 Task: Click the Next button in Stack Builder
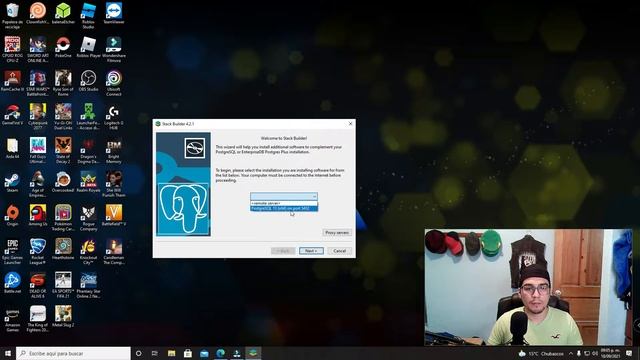tap(311, 251)
